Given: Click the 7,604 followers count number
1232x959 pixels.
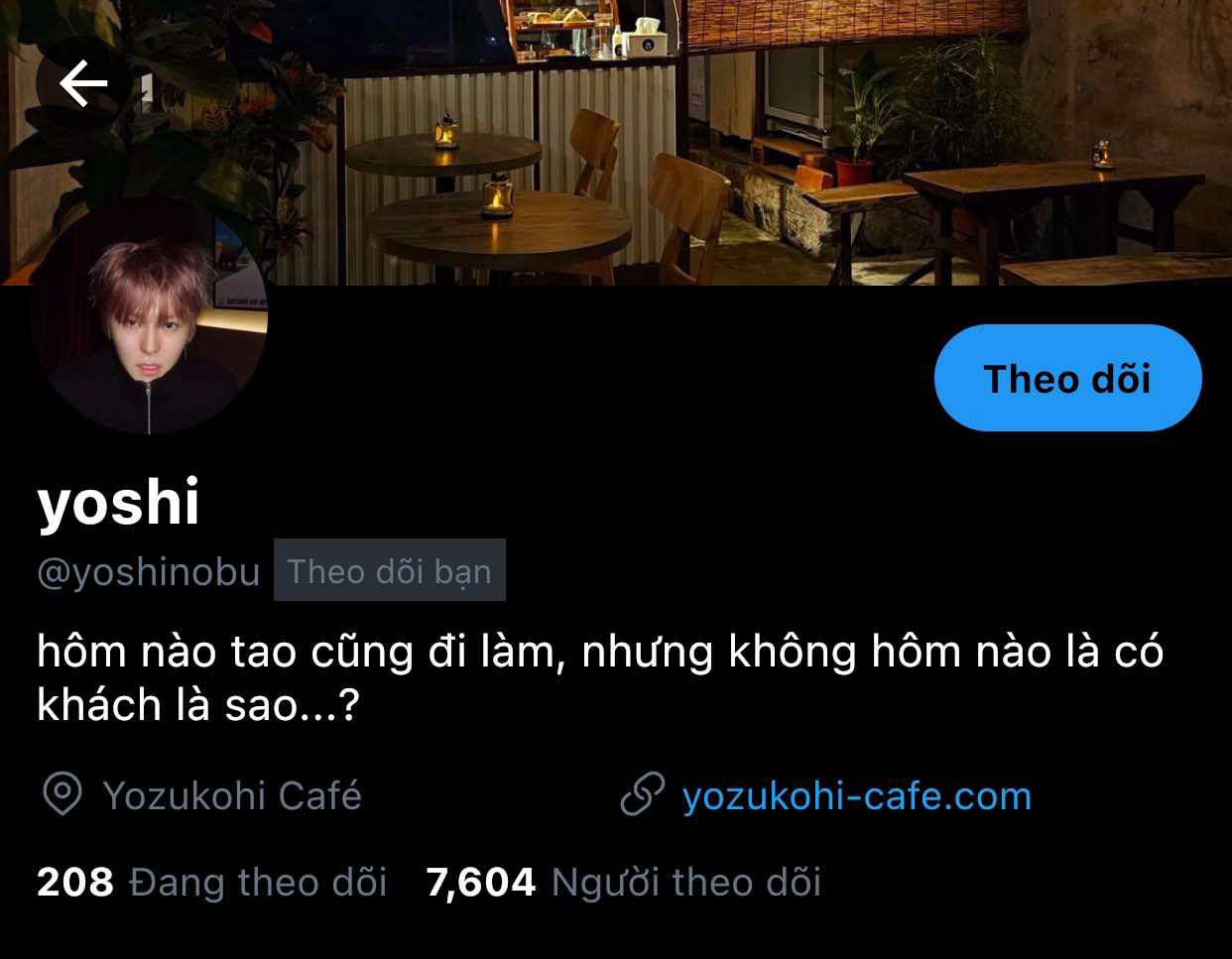Looking at the screenshot, I should click(480, 882).
